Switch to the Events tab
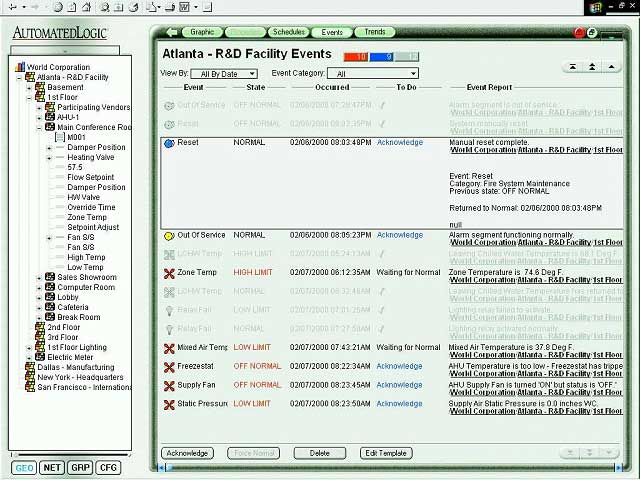 332,32
